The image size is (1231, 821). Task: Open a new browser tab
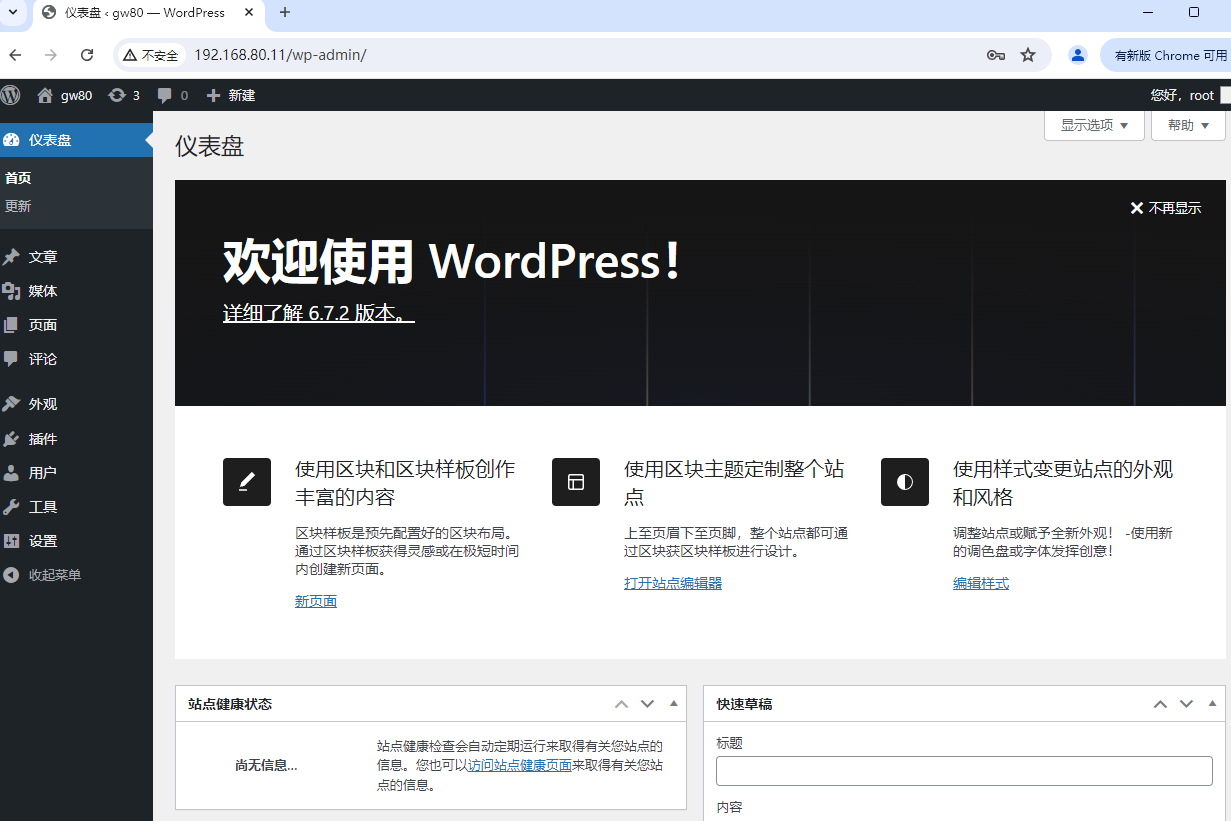click(x=285, y=12)
